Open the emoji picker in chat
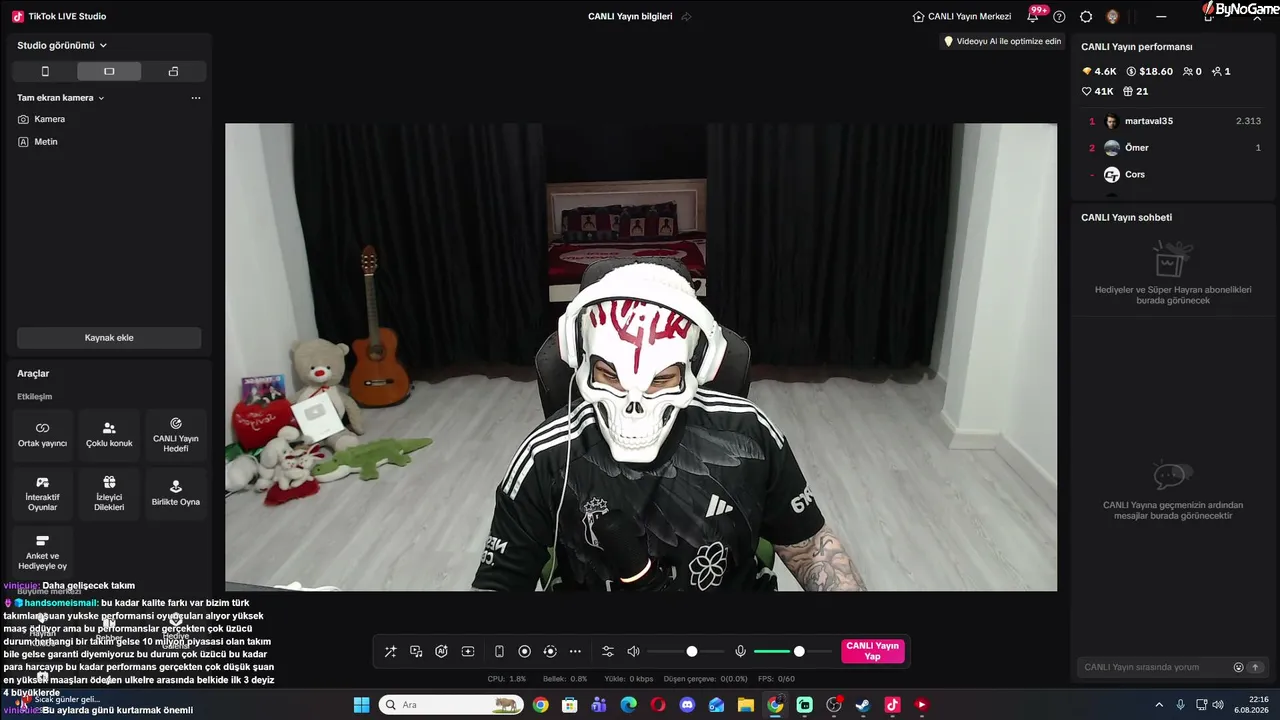The image size is (1280, 720). pos(1238,667)
